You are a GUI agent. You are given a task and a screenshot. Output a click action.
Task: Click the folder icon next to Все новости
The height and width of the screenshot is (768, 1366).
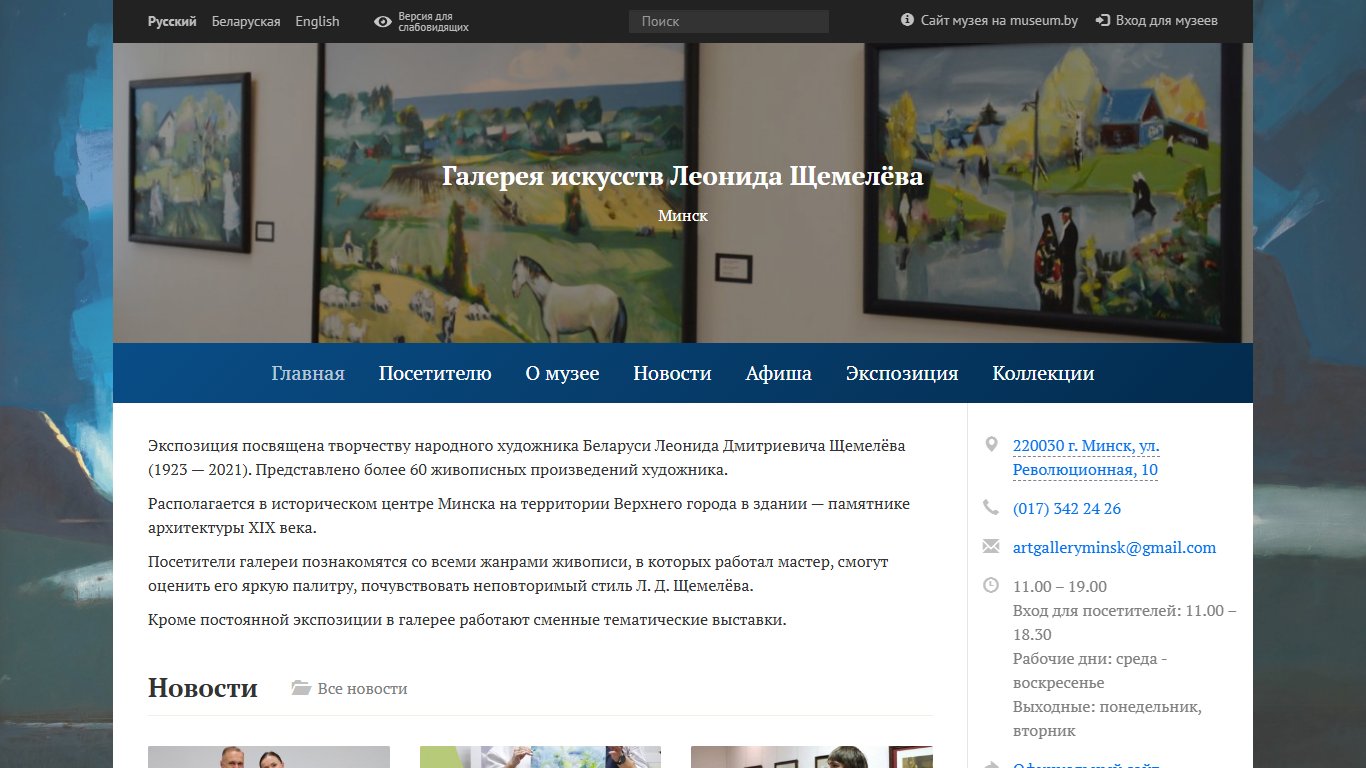point(301,688)
